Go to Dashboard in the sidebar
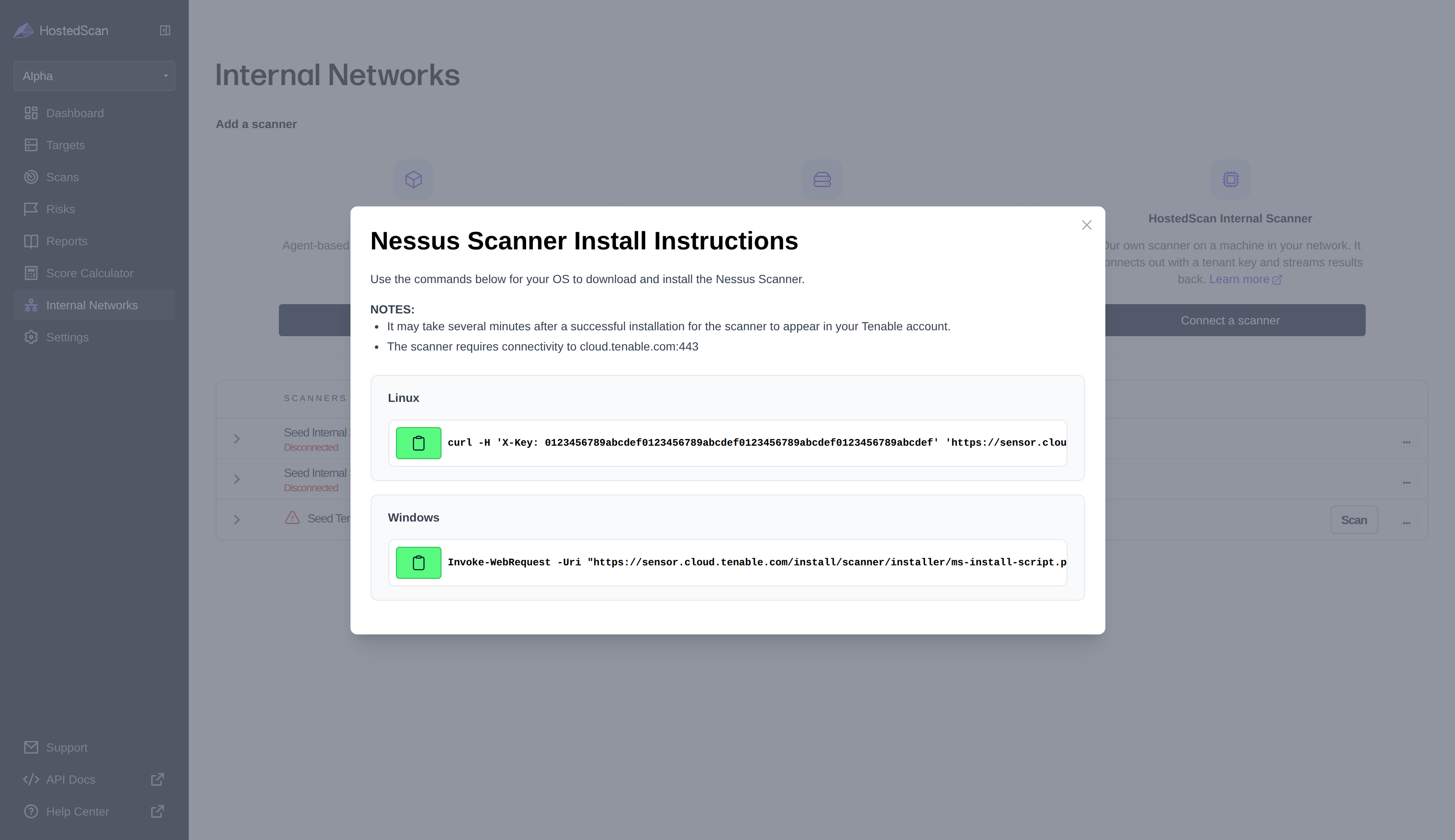Image resolution: width=1455 pixels, height=840 pixels. point(94,113)
